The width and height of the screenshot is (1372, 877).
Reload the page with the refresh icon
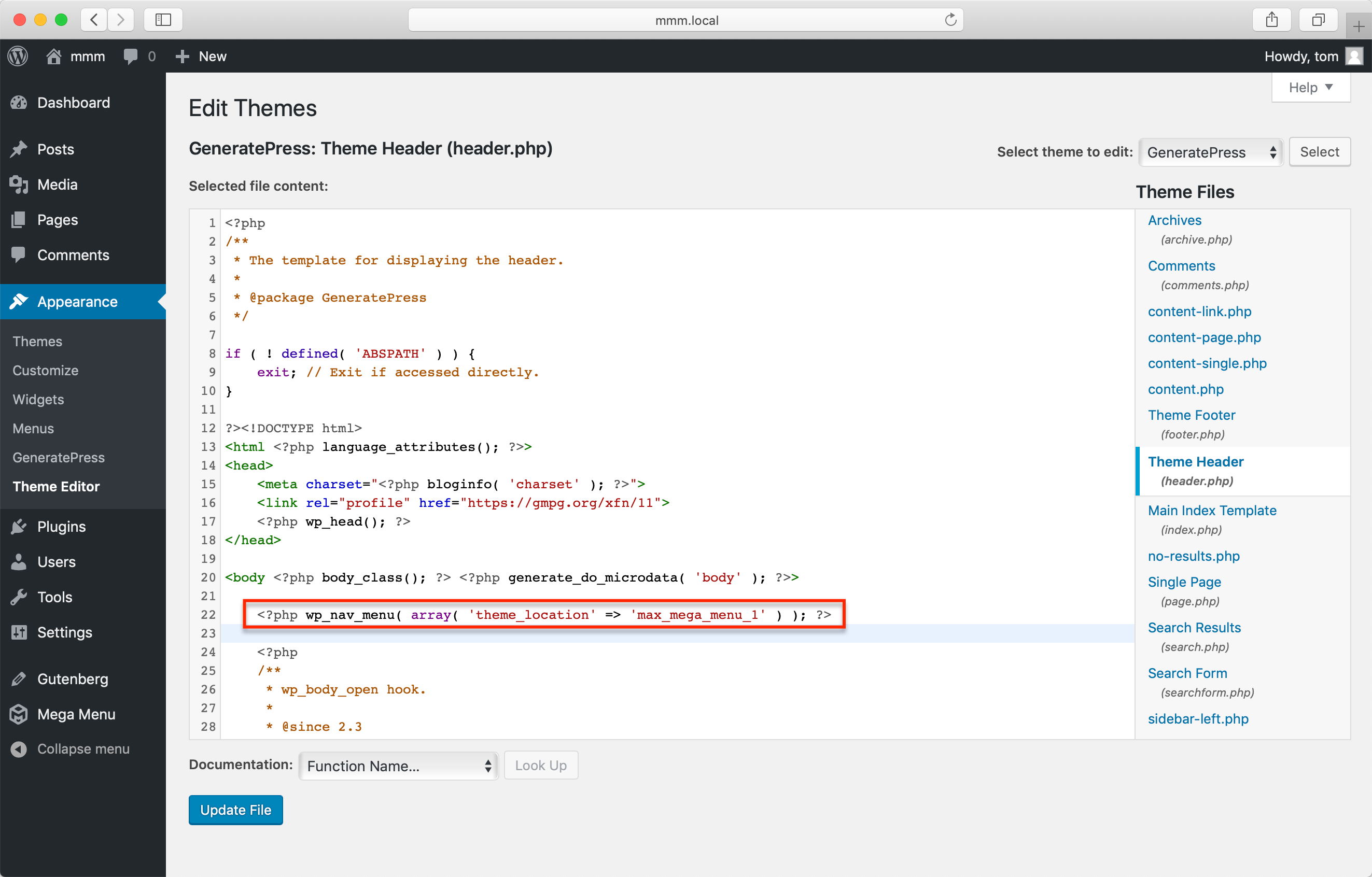(x=950, y=20)
